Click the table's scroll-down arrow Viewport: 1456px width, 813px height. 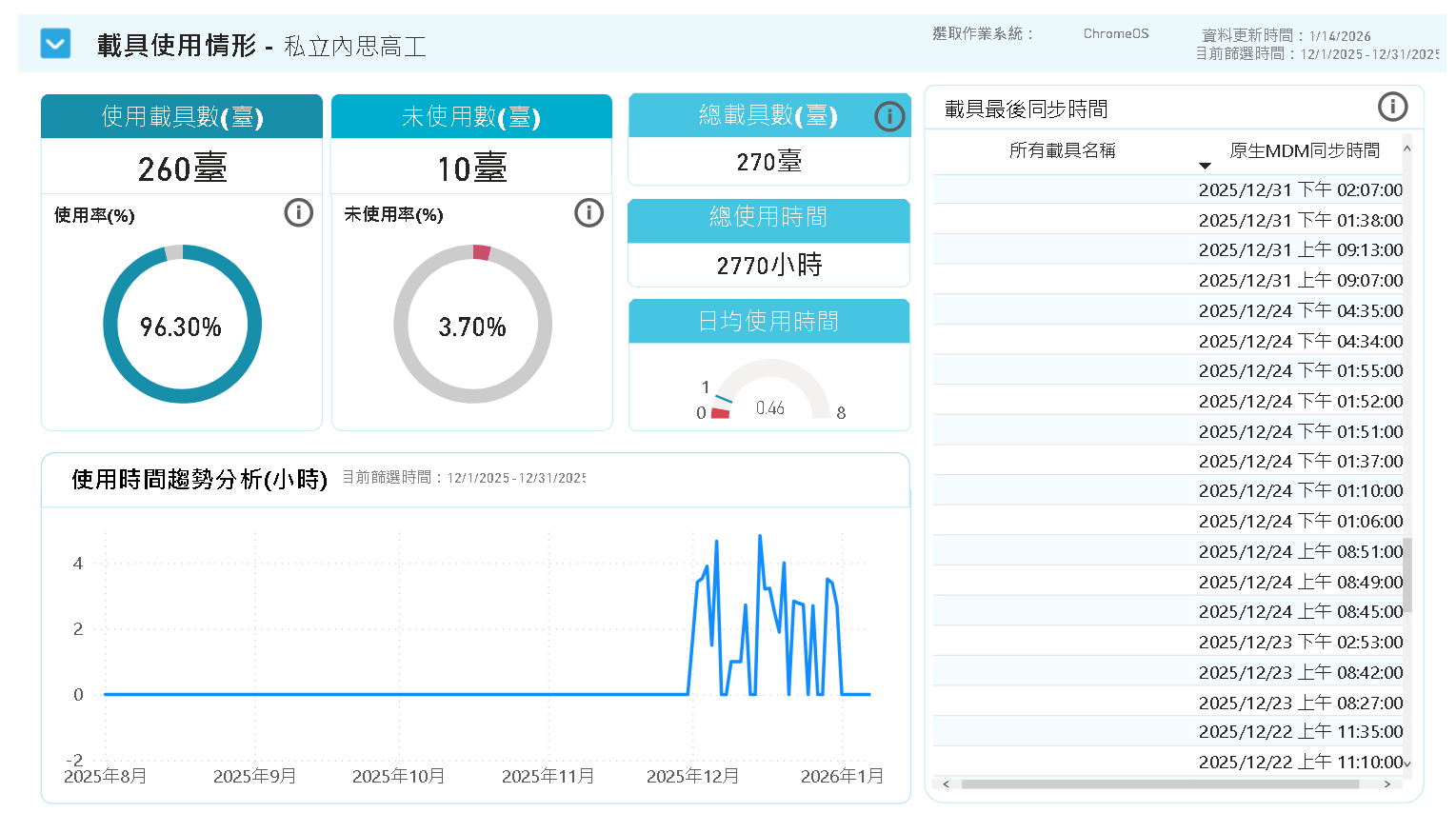(1406, 763)
